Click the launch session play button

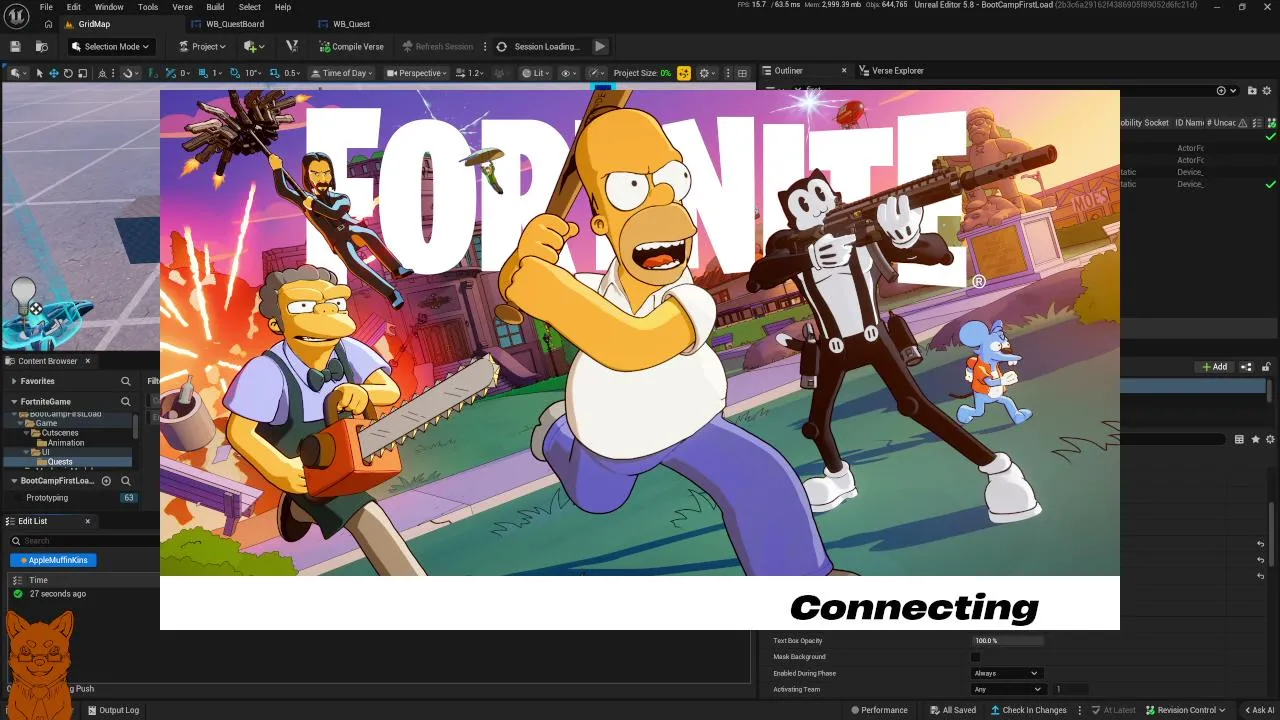600,46
